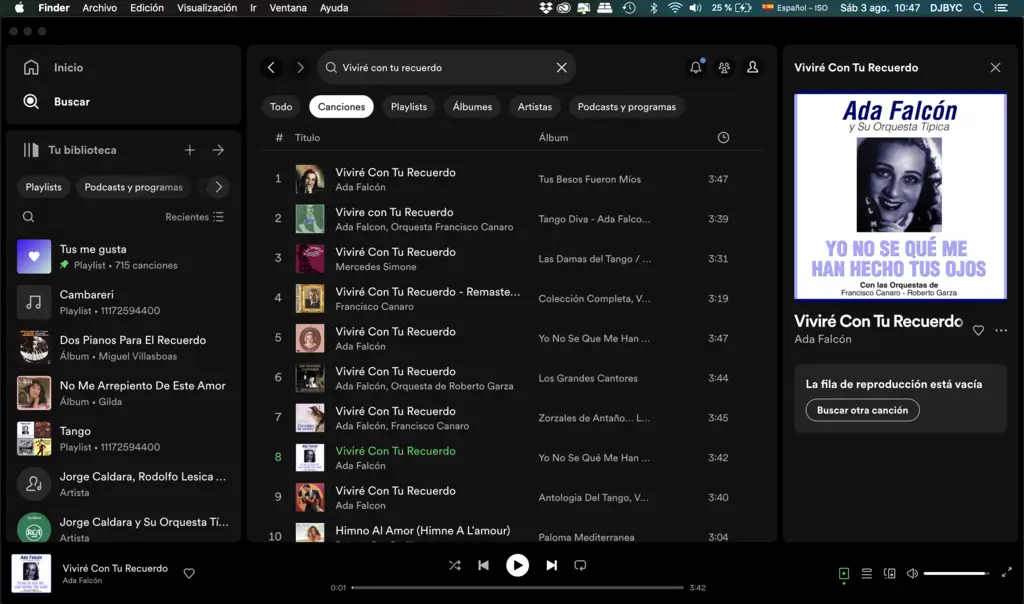The height and width of the screenshot is (604, 1024).
Task: Open Tango playlist in library
Action: (x=124, y=439)
